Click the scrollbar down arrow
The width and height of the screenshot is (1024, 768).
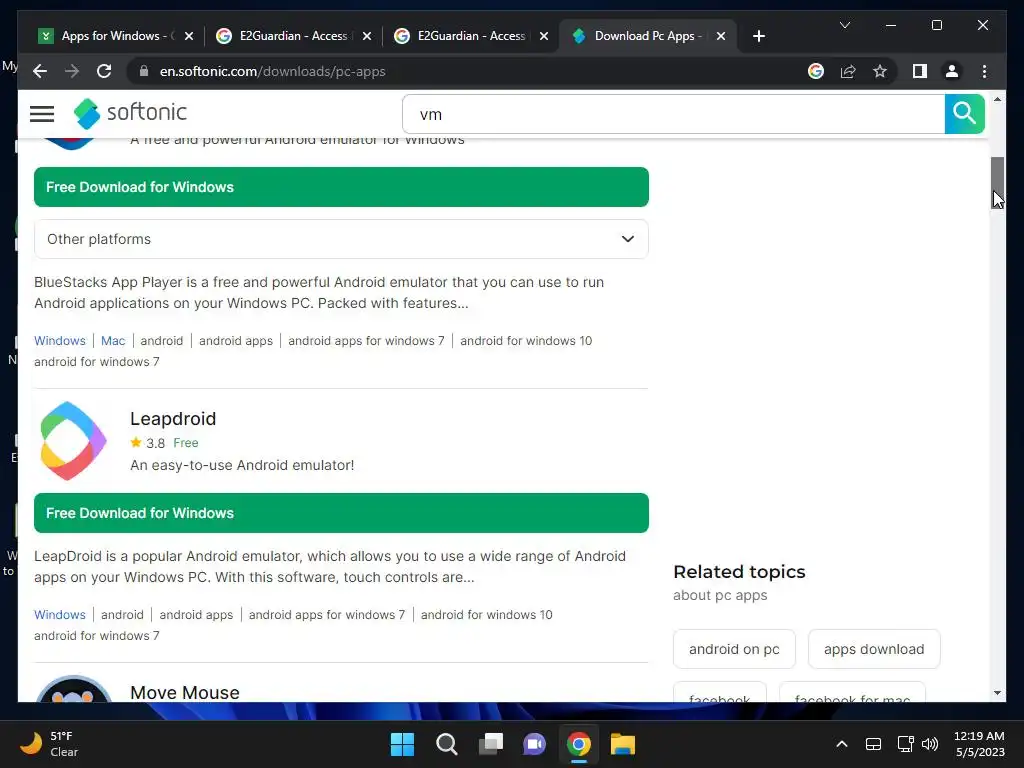(997, 693)
